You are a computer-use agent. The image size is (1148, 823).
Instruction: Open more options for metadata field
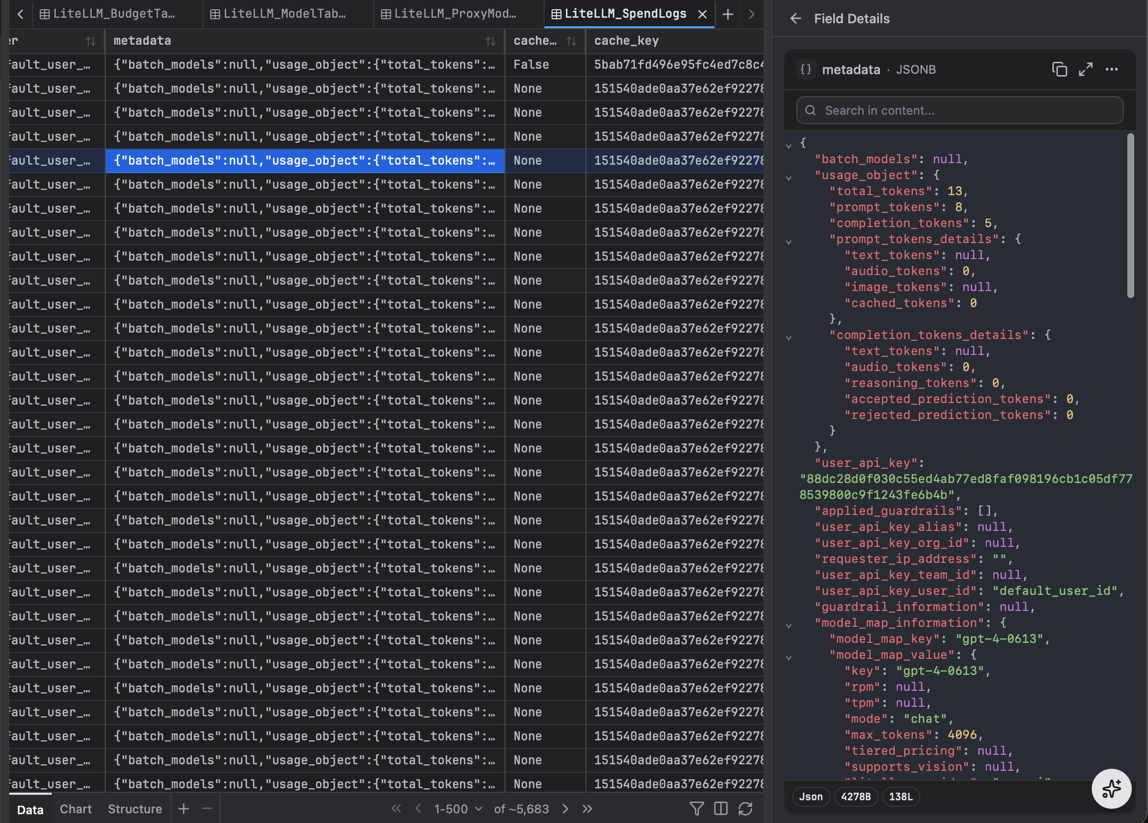[x=1111, y=69]
